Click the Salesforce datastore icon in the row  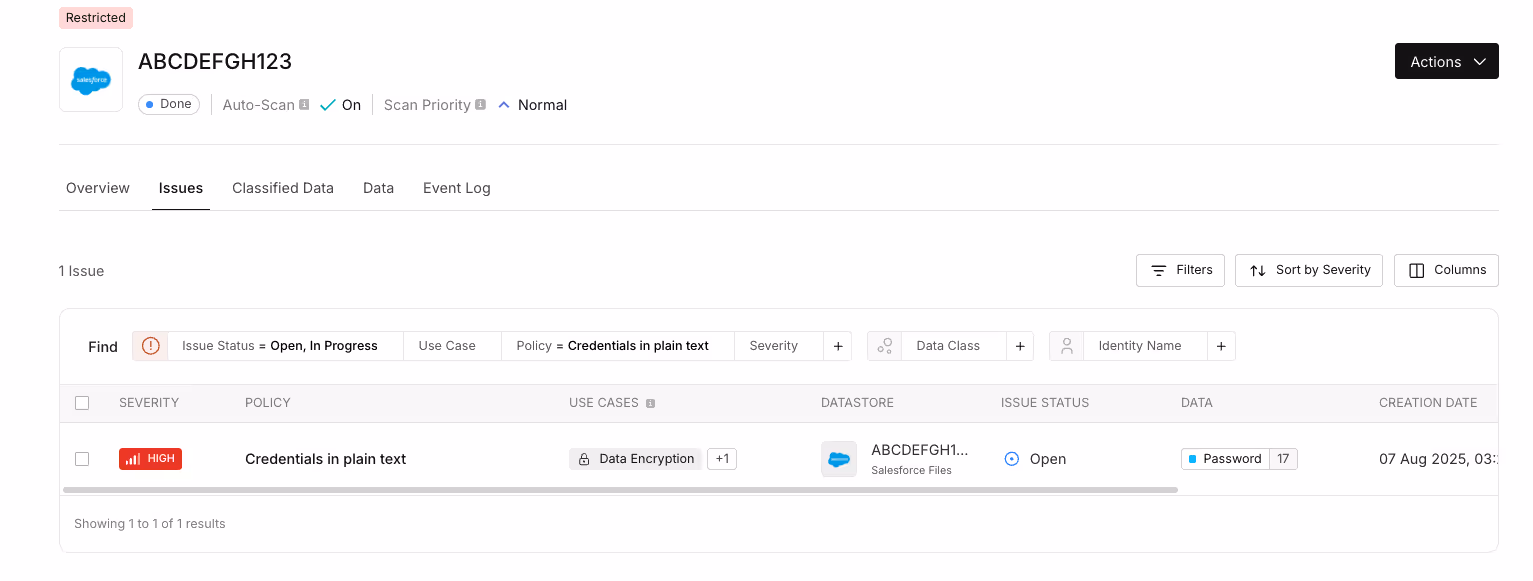click(839, 459)
